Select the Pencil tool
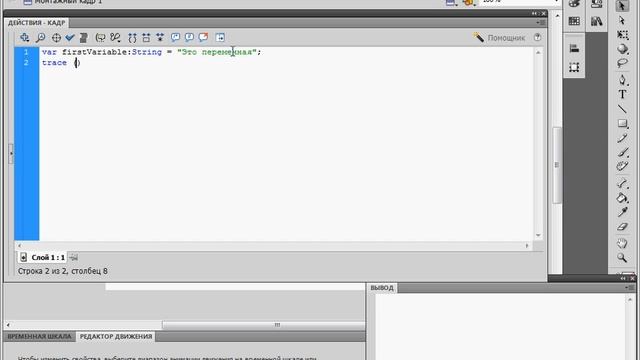 [x=622, y=138]
